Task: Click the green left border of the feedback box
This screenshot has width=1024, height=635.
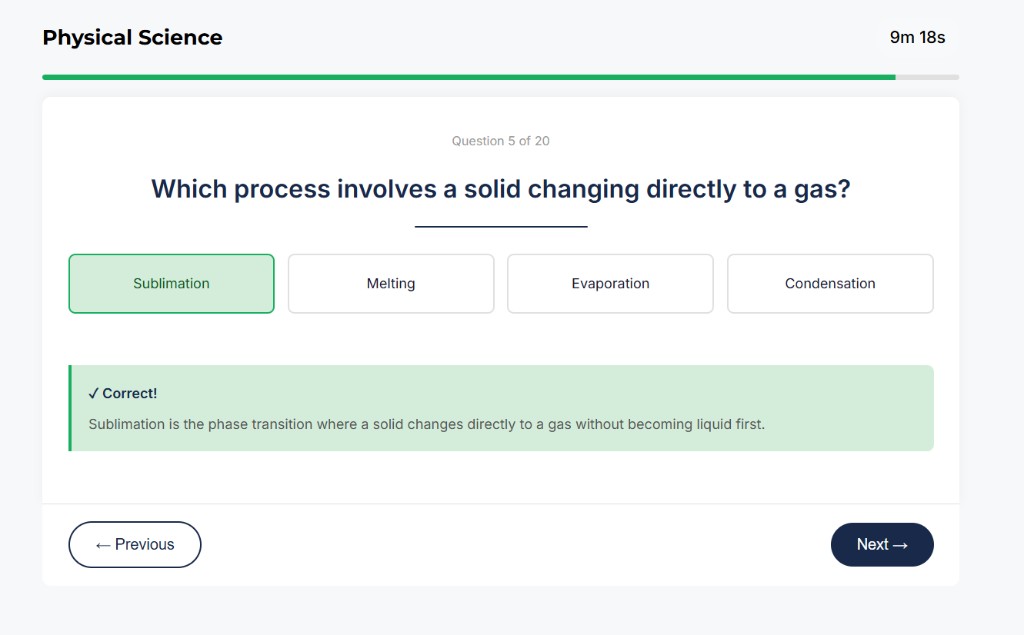Action: click(x=70, y=408)
